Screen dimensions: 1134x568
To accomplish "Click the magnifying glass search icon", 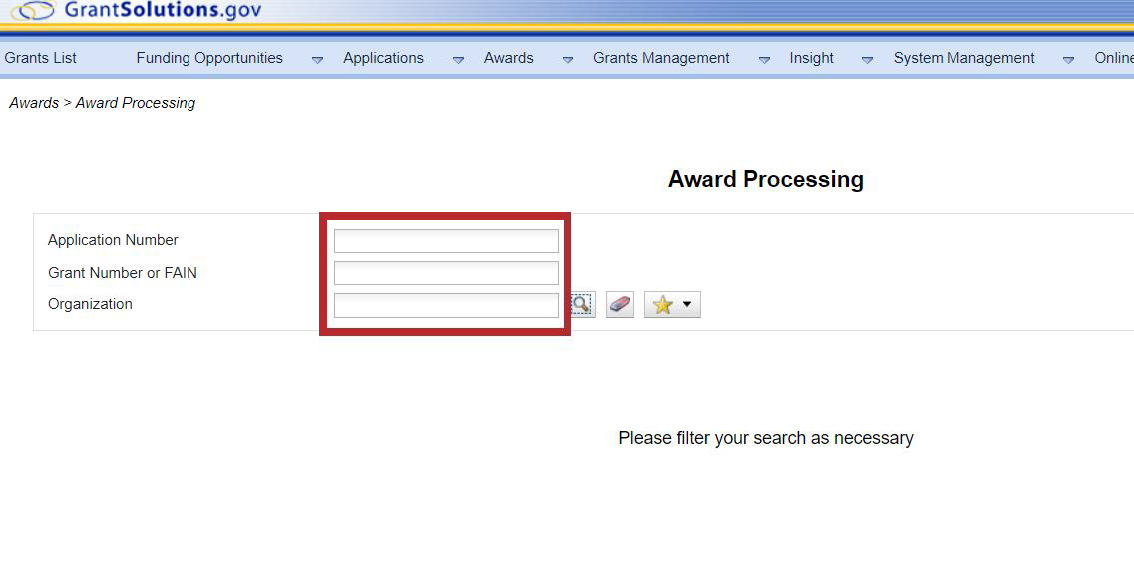I will click(582, 305).
